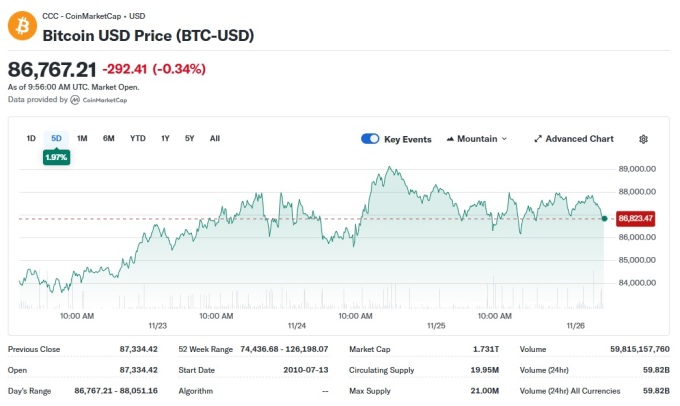Select the YTD time range

tap(137, 138)
